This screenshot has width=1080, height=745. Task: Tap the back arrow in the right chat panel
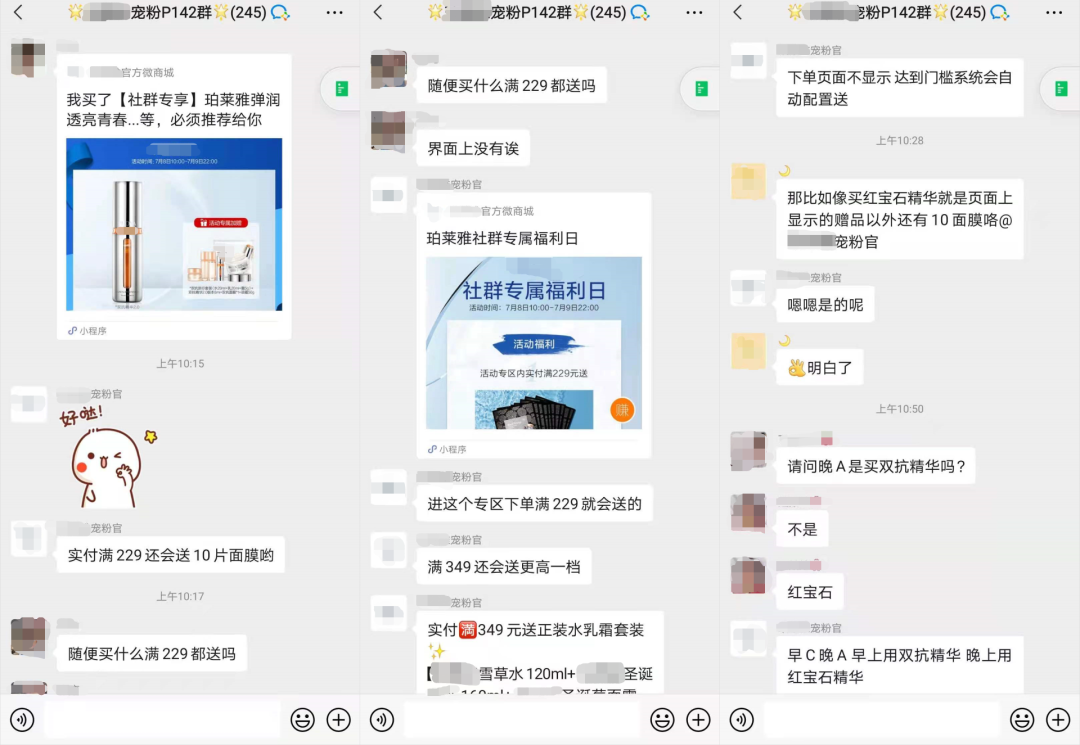[738, 13]
